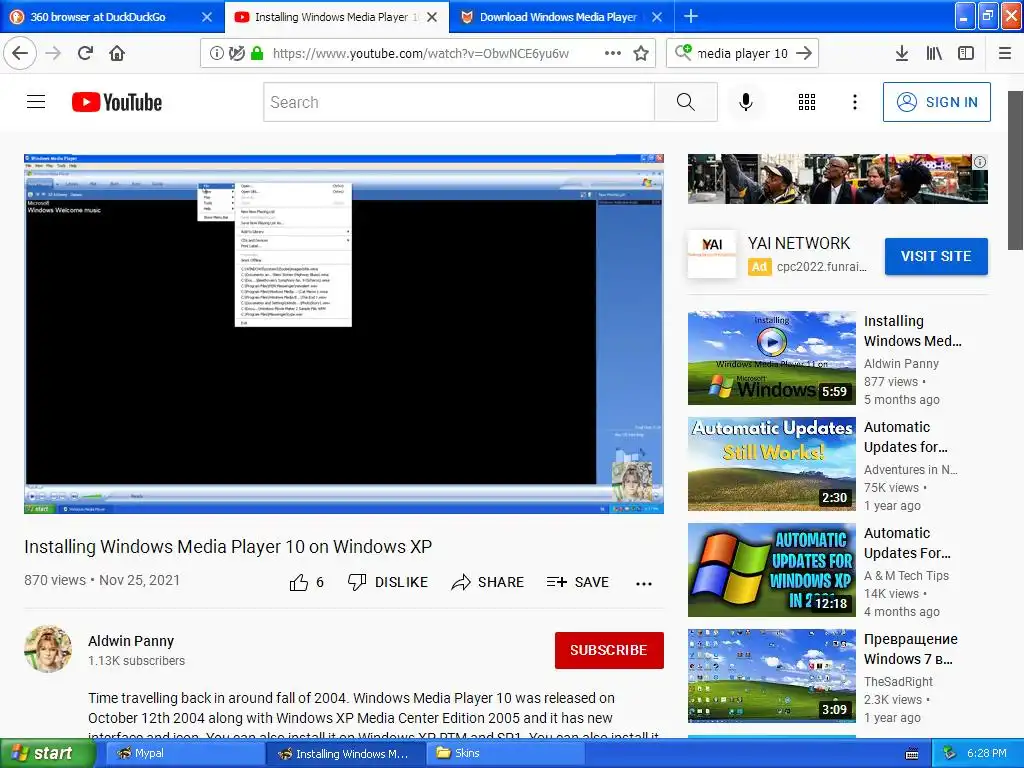Click A & M Tech Tips channel name

tap(906, 575)
